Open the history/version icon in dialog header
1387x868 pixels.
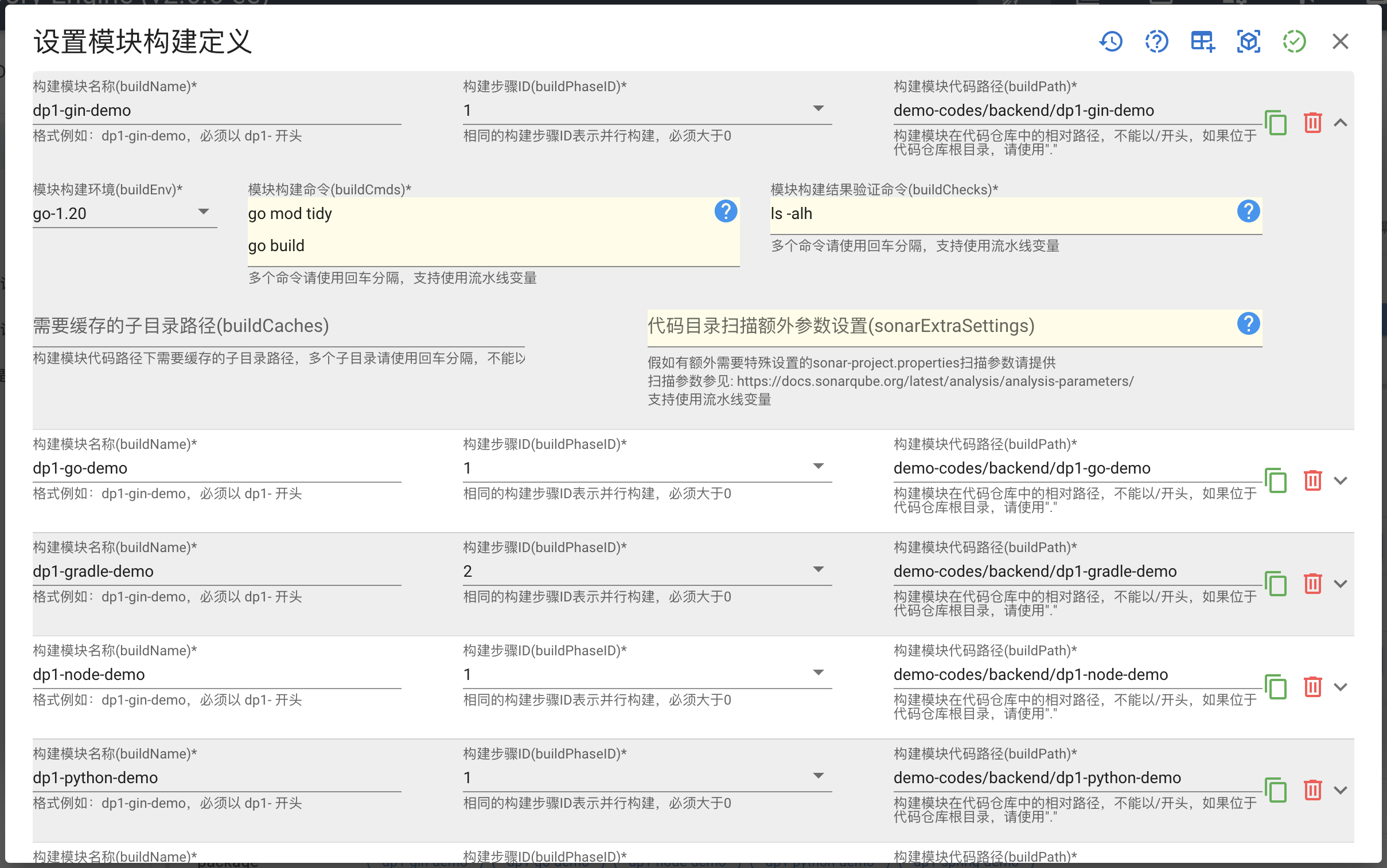coord(1110,41)
